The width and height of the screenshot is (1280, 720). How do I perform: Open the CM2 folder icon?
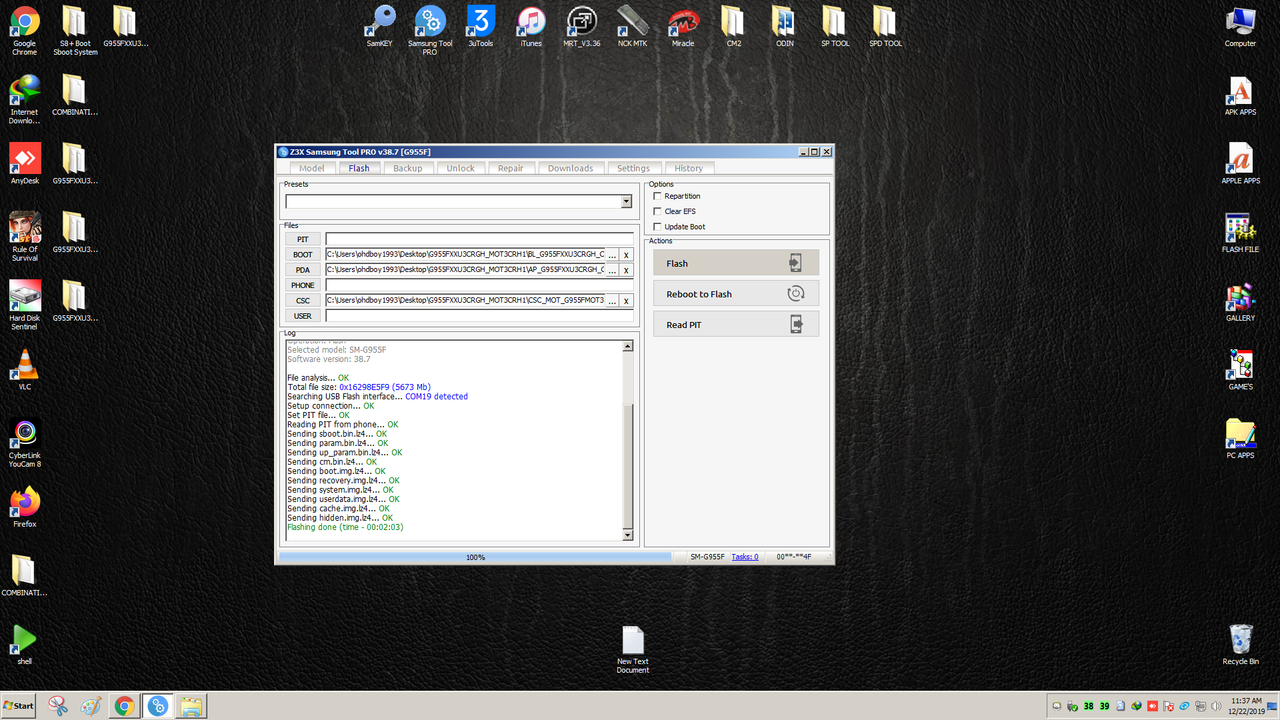tap(733, 26)
